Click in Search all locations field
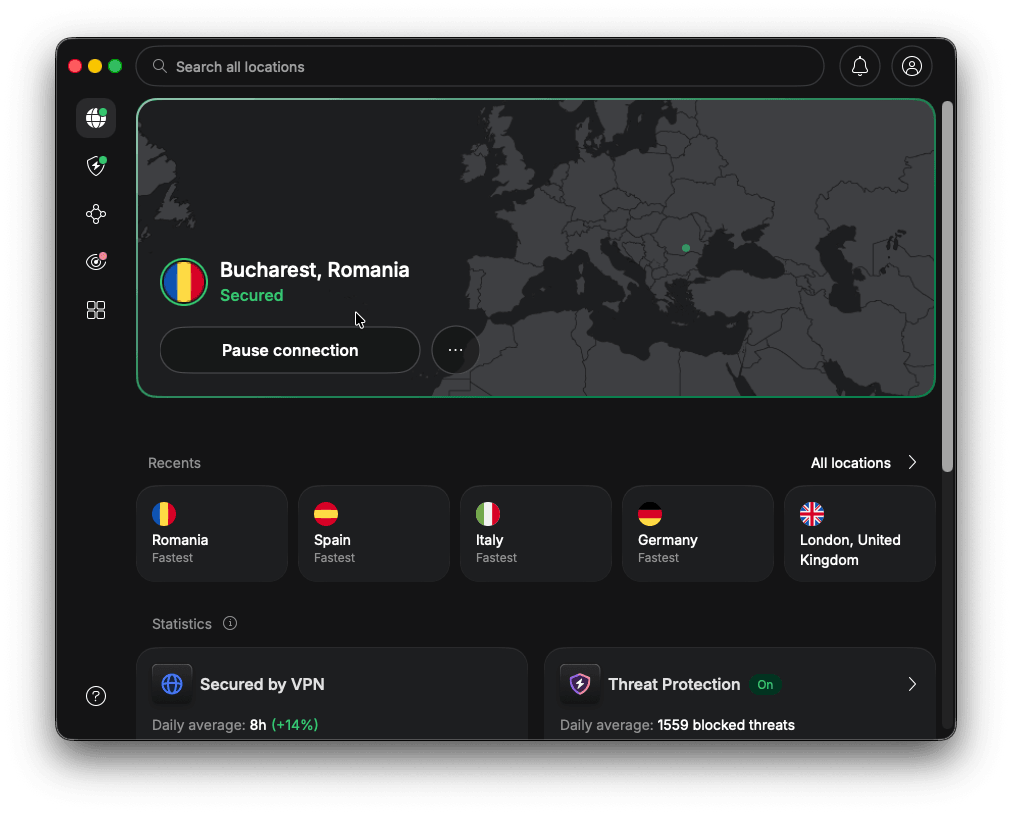 pos(480,66)
